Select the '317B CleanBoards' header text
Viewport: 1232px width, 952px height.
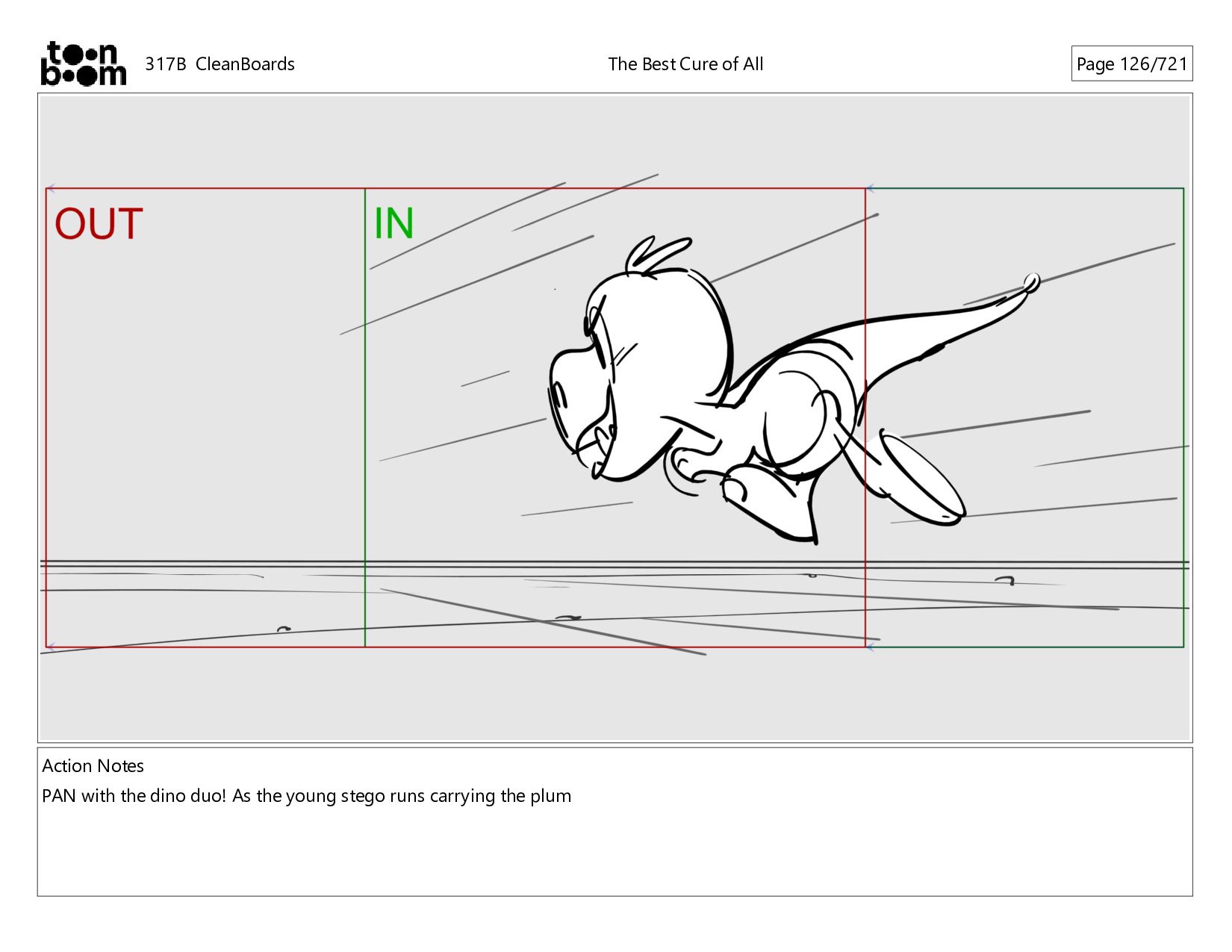(220, 64)
